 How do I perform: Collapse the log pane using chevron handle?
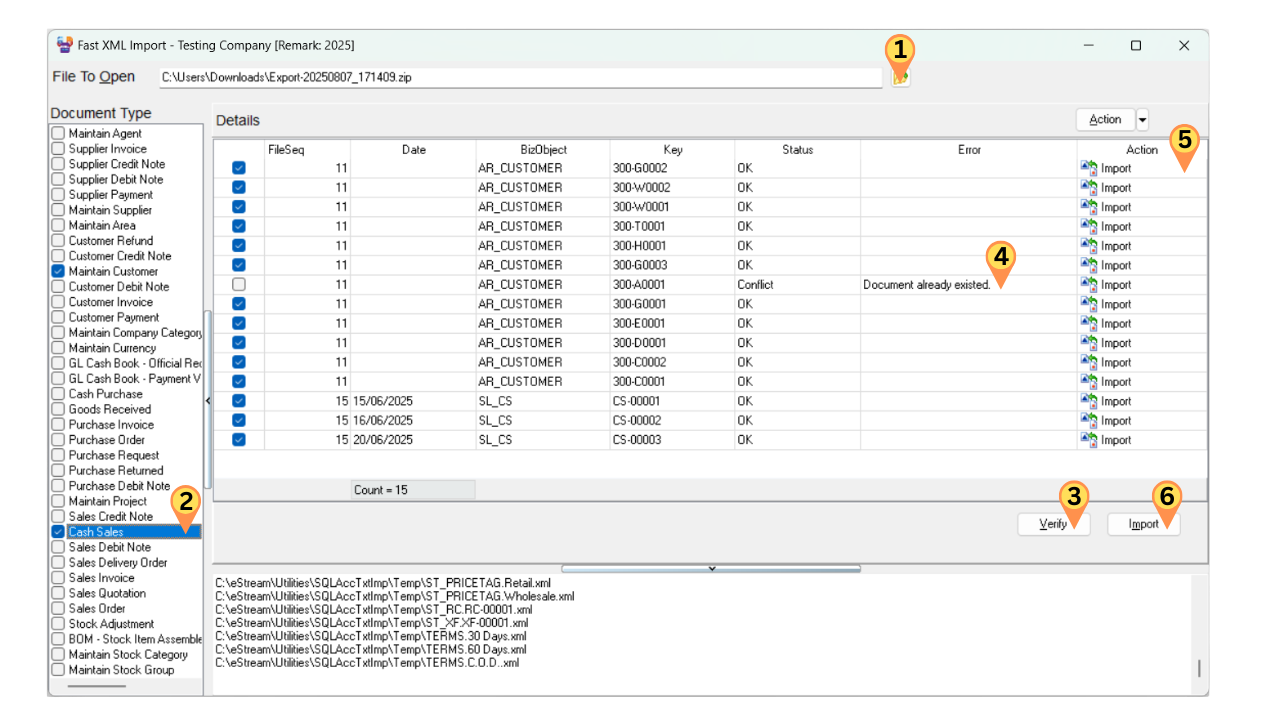click(x=711, y=568)
